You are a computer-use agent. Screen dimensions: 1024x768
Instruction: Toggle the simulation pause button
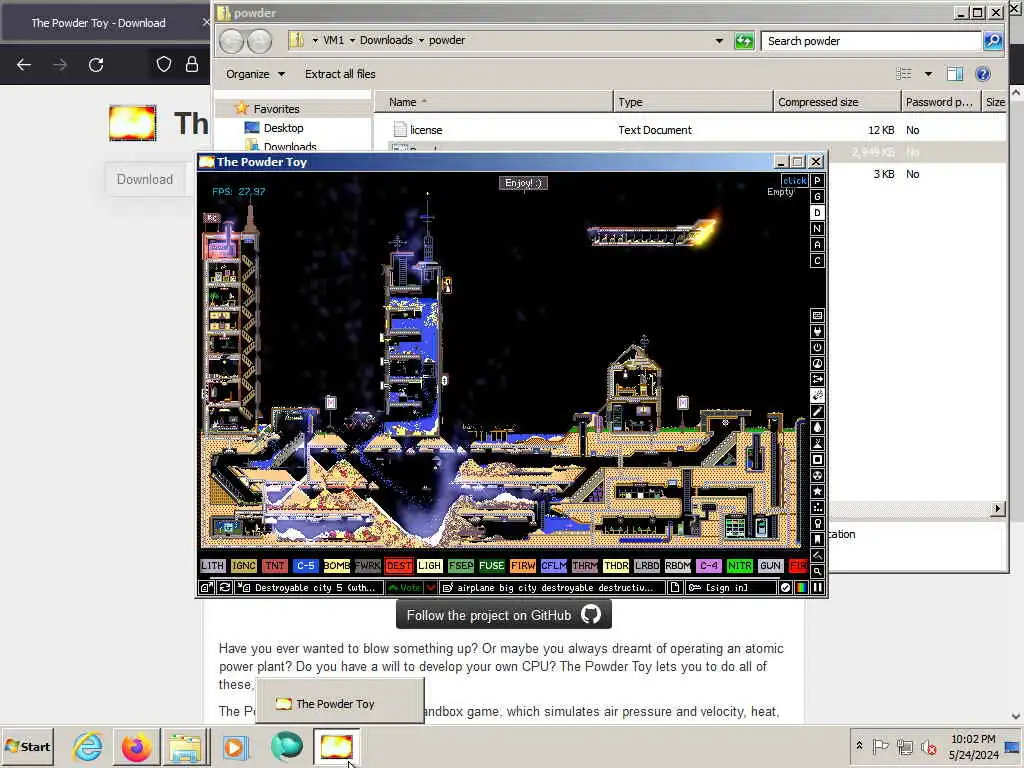point(817,588)
